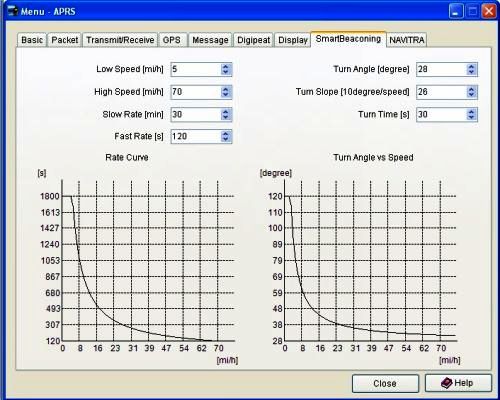Image resolution: width=500 pixels, height=400 pixels.
Task: Click the 307 label on Rate Curve axis
Action: click(x=52, y=325)
